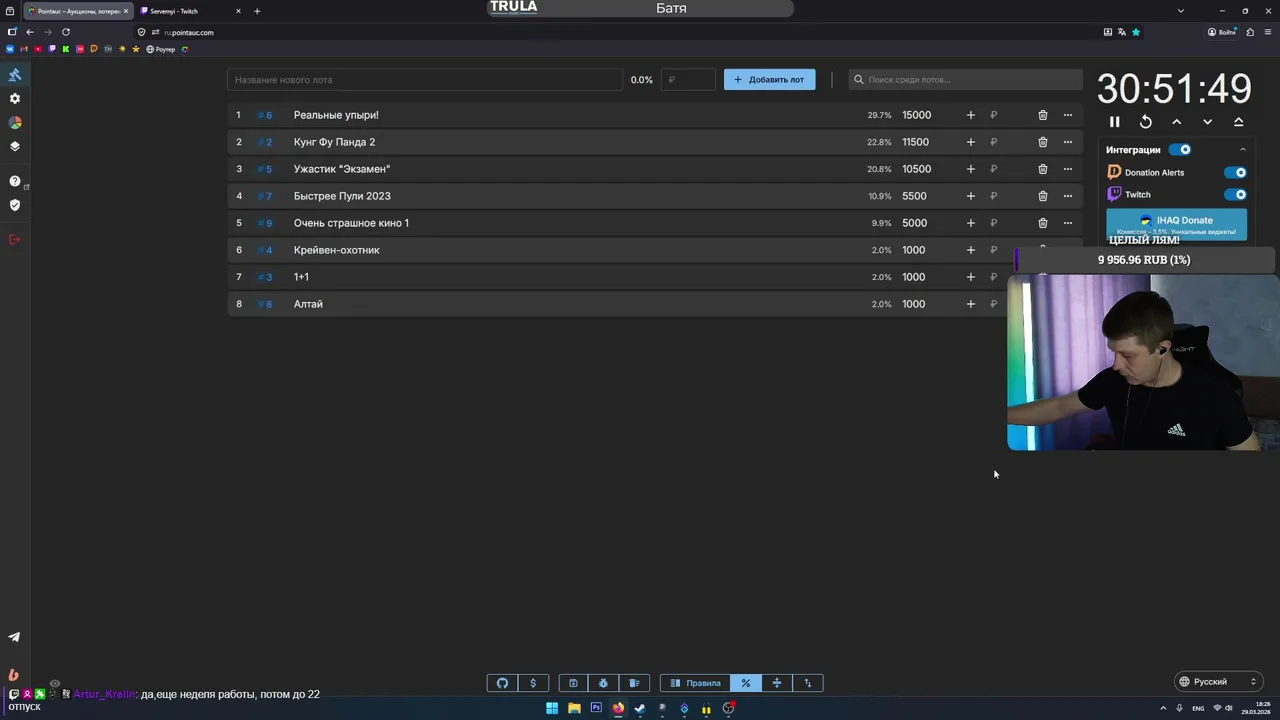Focus the Название нового лота field
The height and width of the screenshot is (720, 1280).
(x=425, y=80)
